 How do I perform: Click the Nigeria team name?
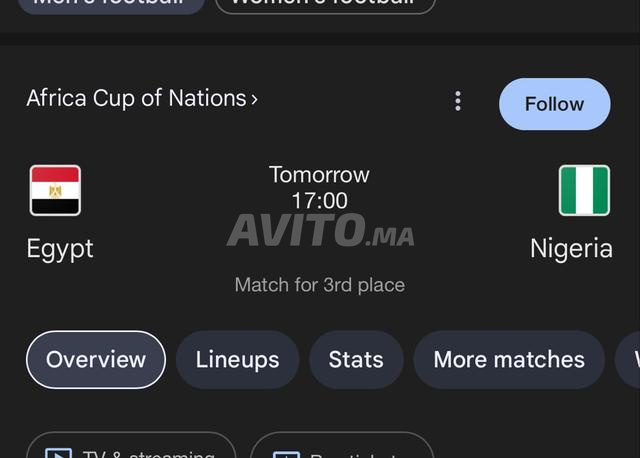(x=571, y=248)
